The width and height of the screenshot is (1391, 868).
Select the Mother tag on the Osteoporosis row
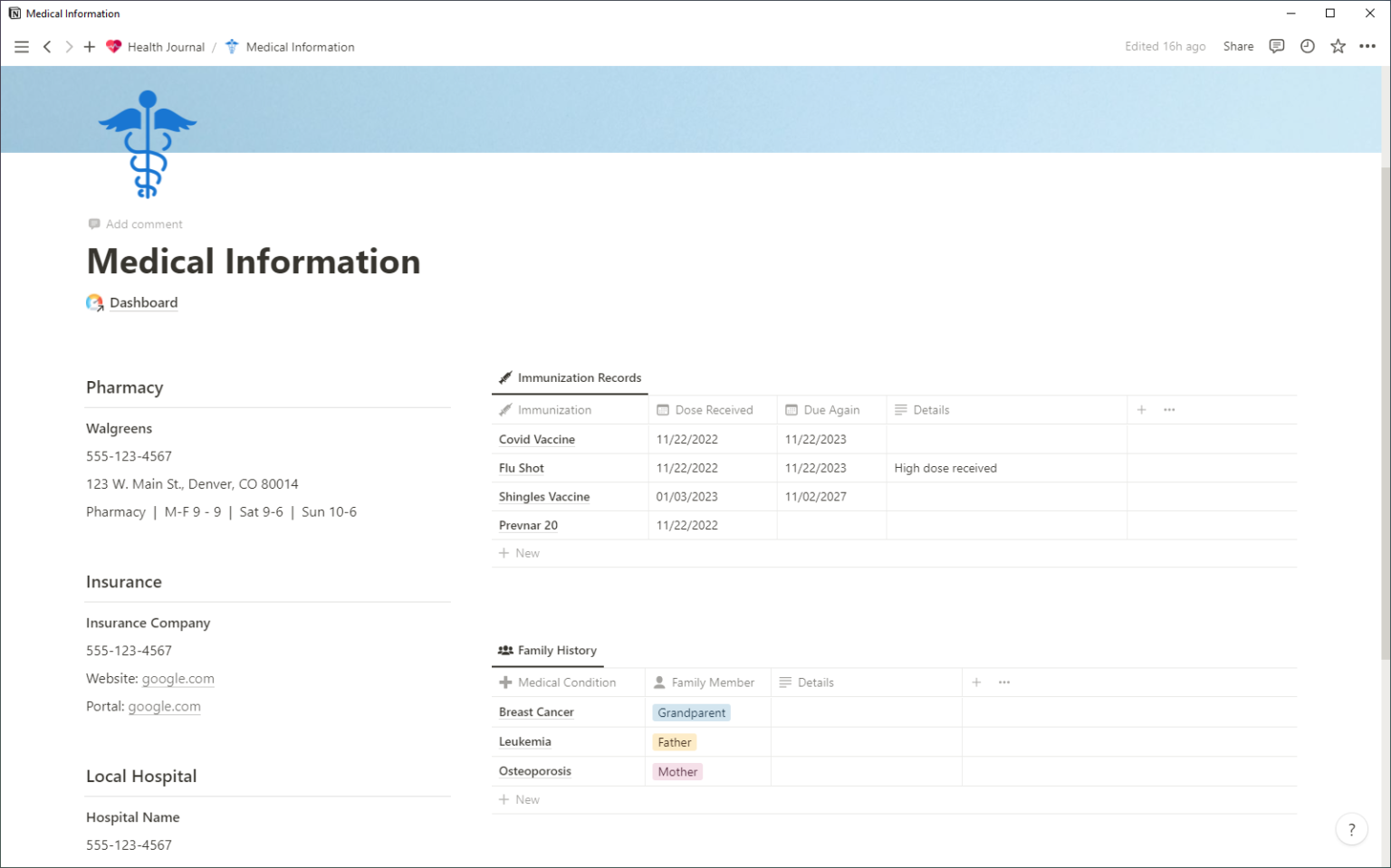point(676,771)
